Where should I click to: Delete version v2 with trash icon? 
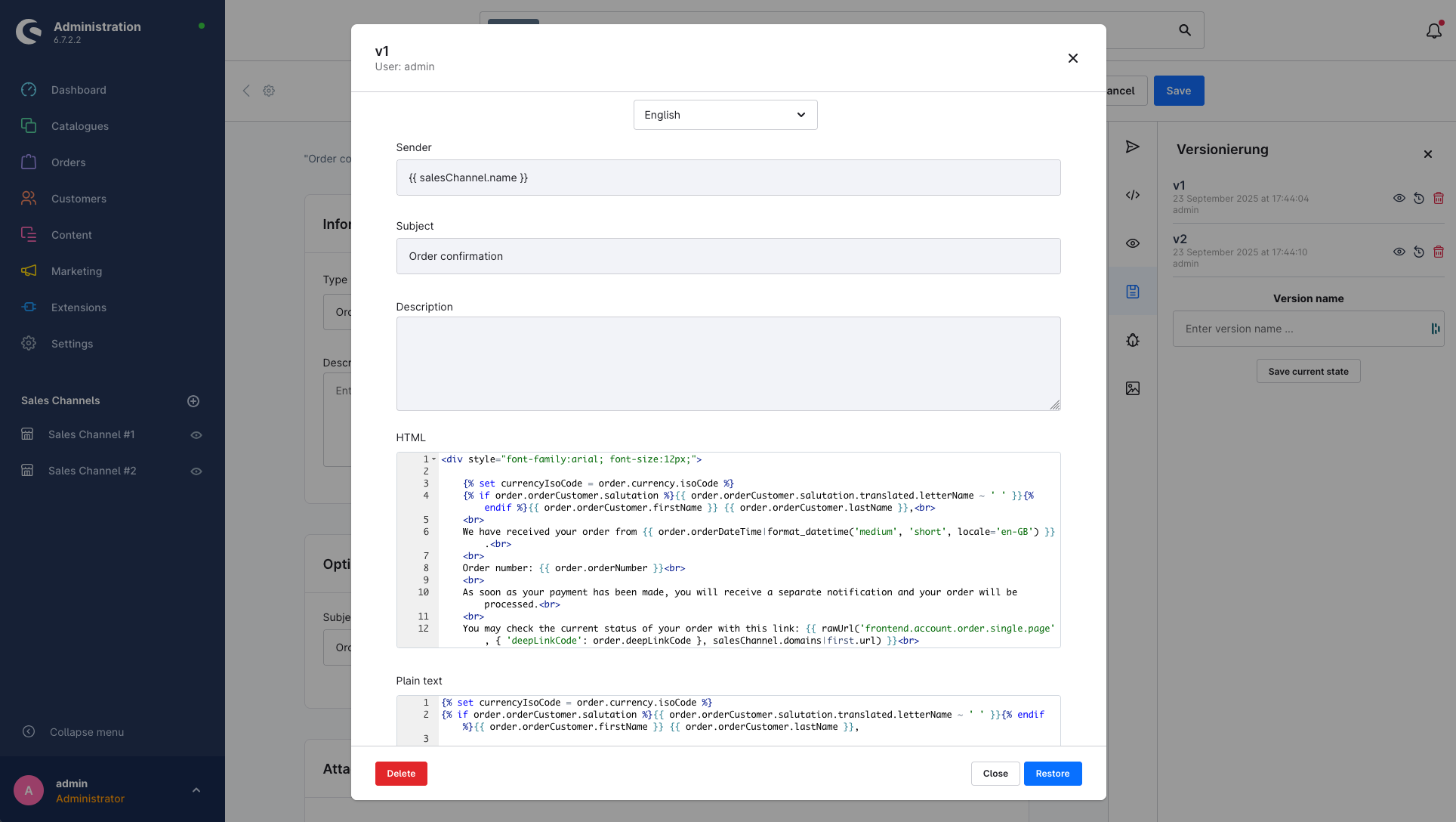pyautogui.click(x=1439, y=252)
